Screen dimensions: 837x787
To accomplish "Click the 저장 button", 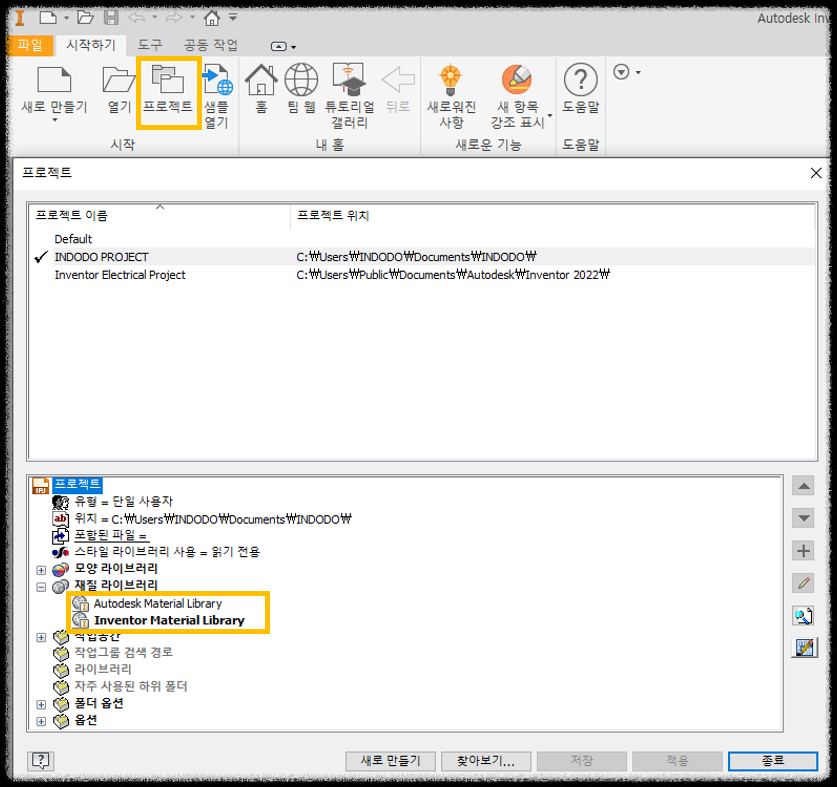I will point(581,761).
